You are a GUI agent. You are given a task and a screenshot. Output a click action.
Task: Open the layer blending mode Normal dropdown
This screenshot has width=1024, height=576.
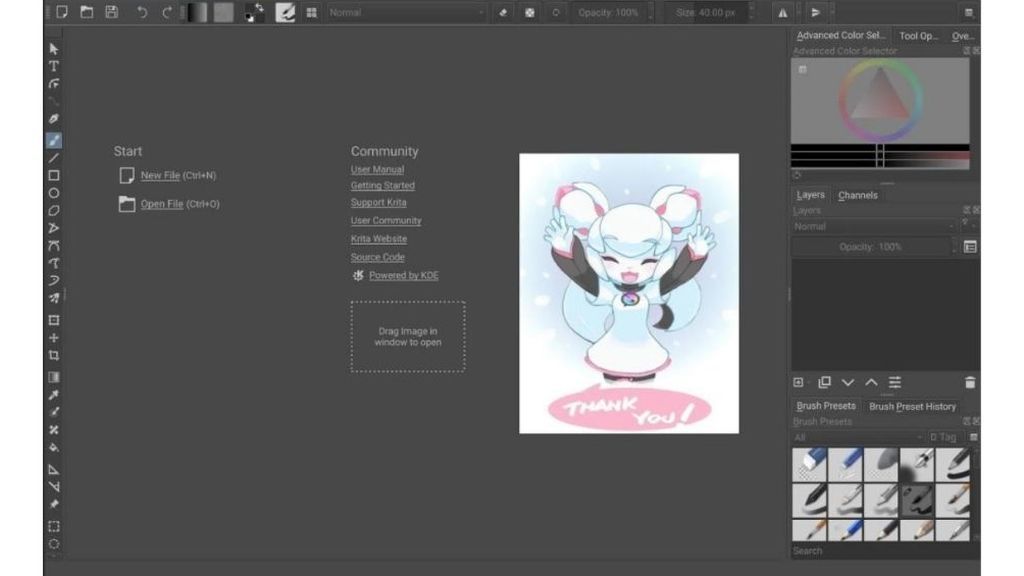[873, 226]
